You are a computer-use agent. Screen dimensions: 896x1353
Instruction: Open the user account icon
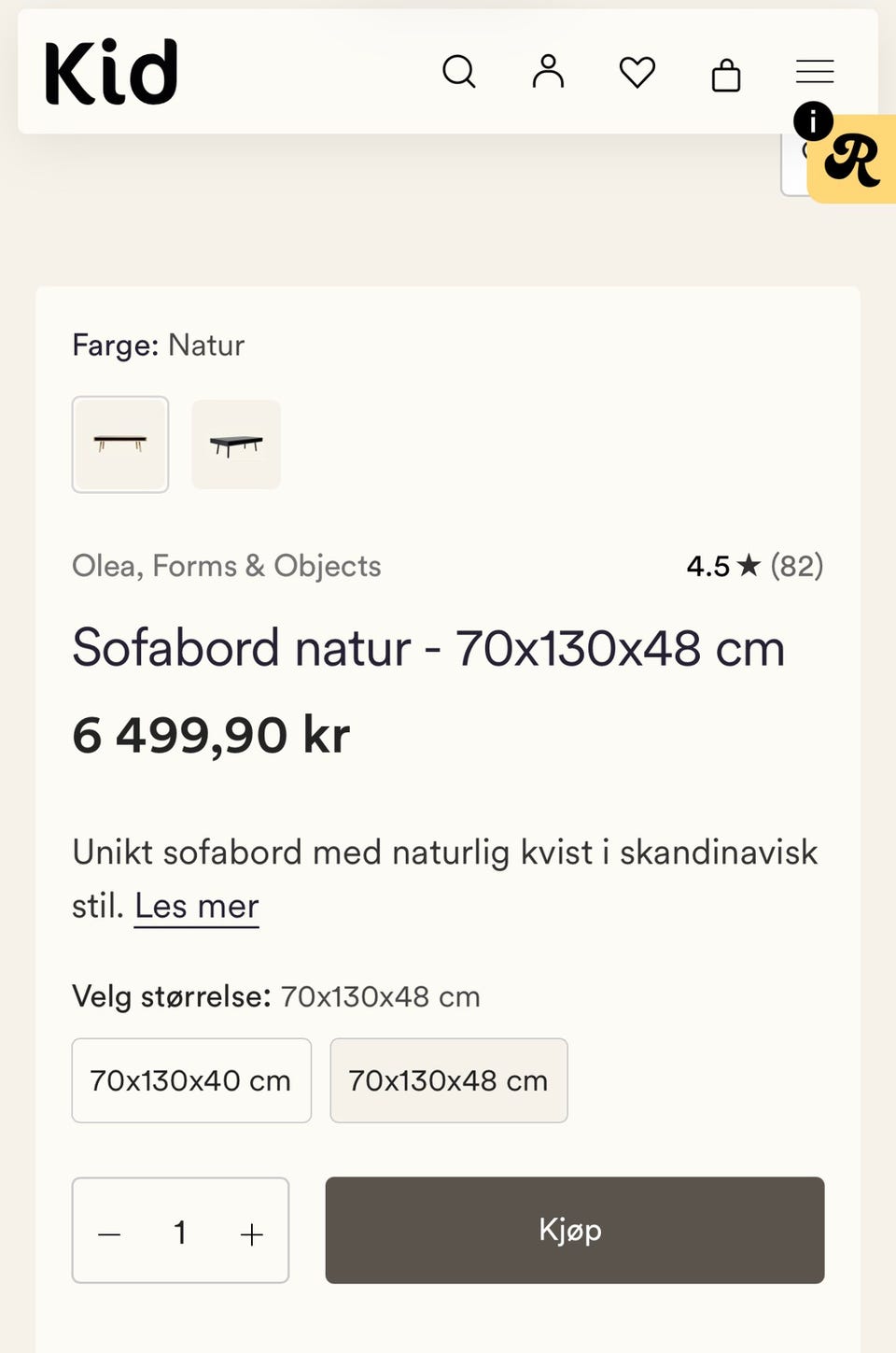[548, 72]
